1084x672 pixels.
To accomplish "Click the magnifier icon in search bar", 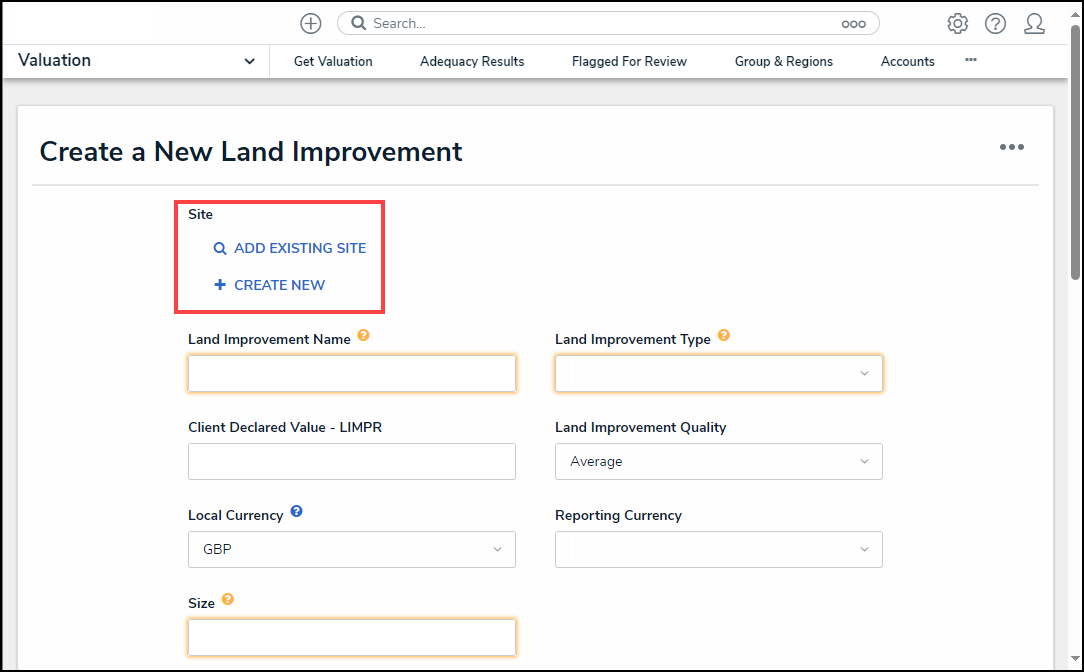I will (x=358, y=23).
